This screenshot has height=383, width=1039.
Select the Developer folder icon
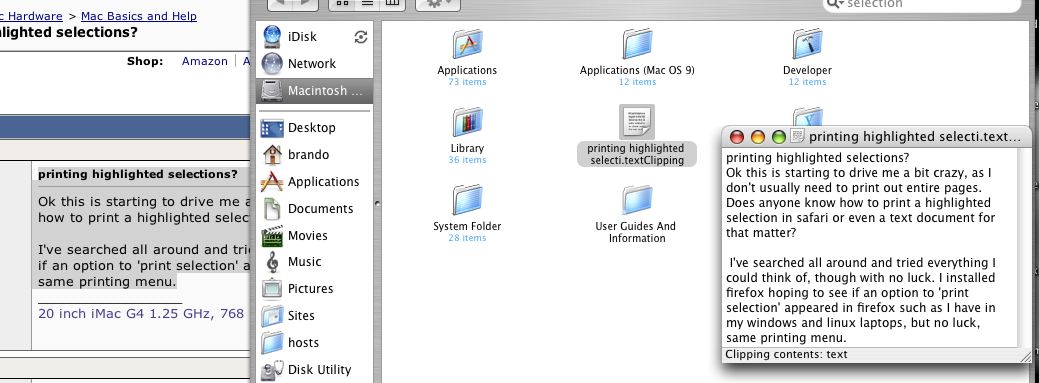807,45
